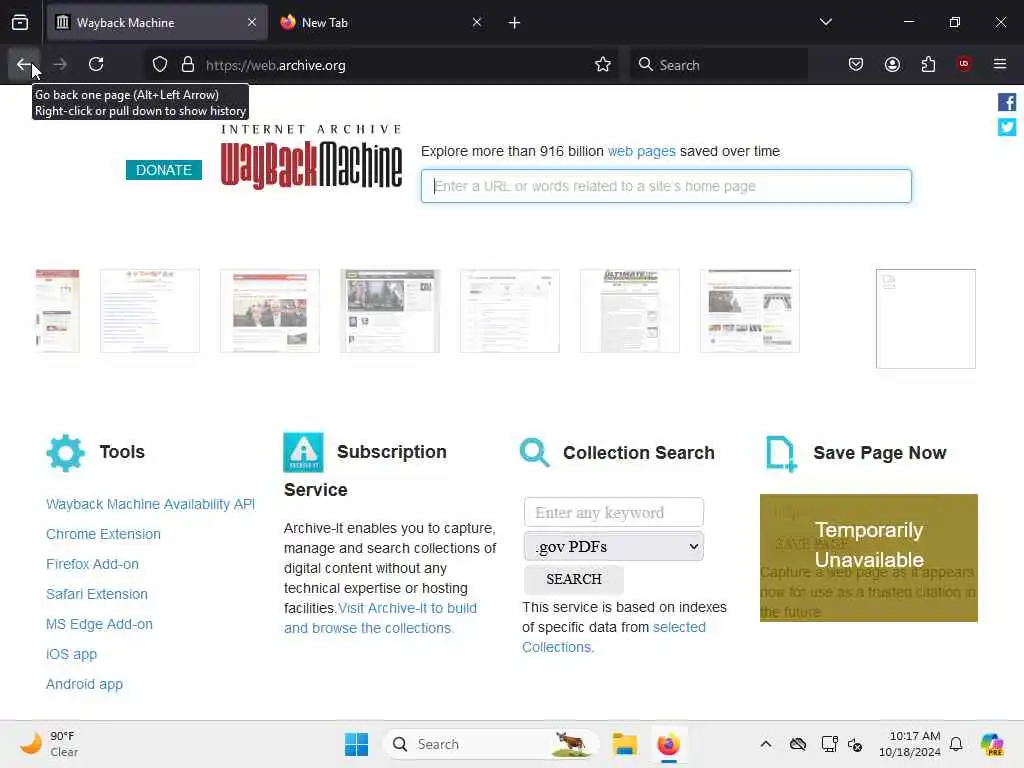Focus the Wayback URL search field

click(666, 186)
